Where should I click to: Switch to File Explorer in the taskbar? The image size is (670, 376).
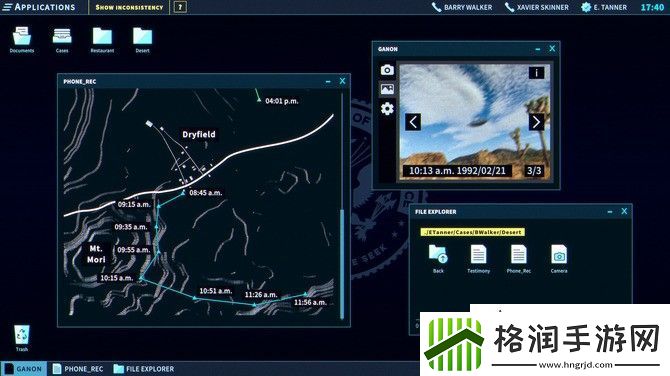point(144,369)
